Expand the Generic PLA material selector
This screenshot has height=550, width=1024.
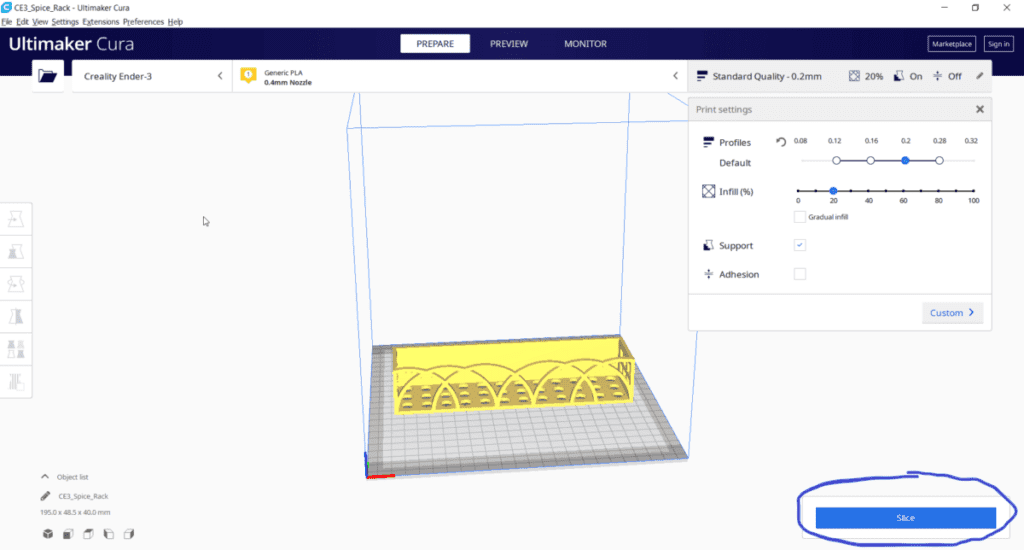(x=458, y=76)
